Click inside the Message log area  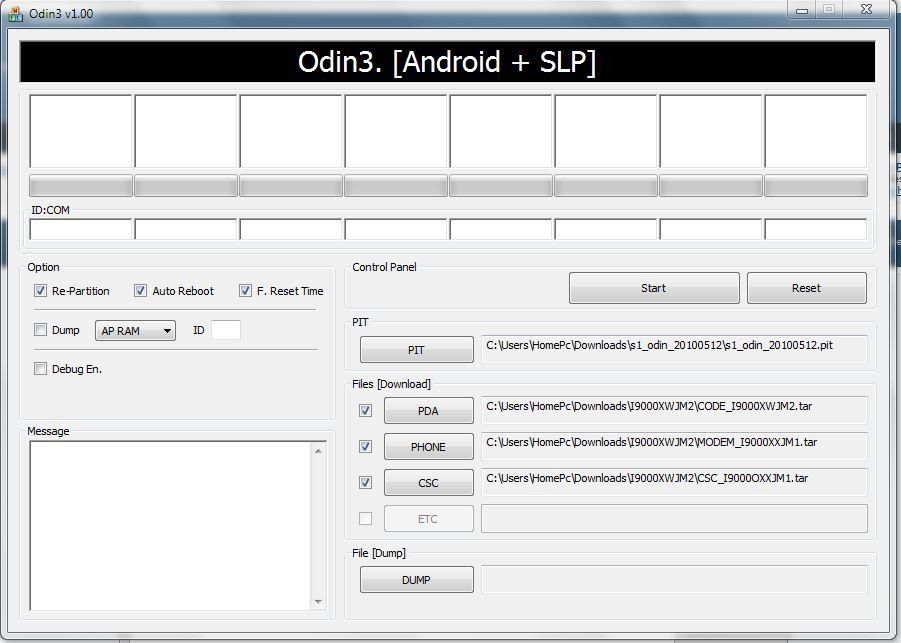click(x=171, y=526)
